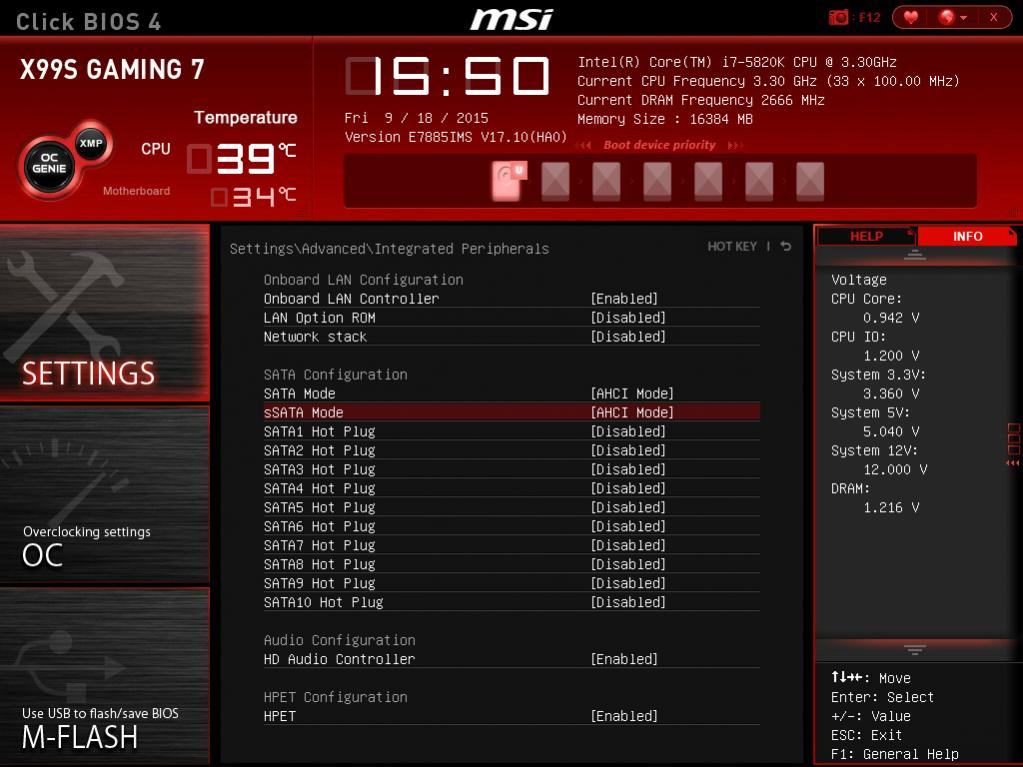Screen dimensions: 1023x767
Task: Select the second boot device priority slot
Action: (555, 180)
